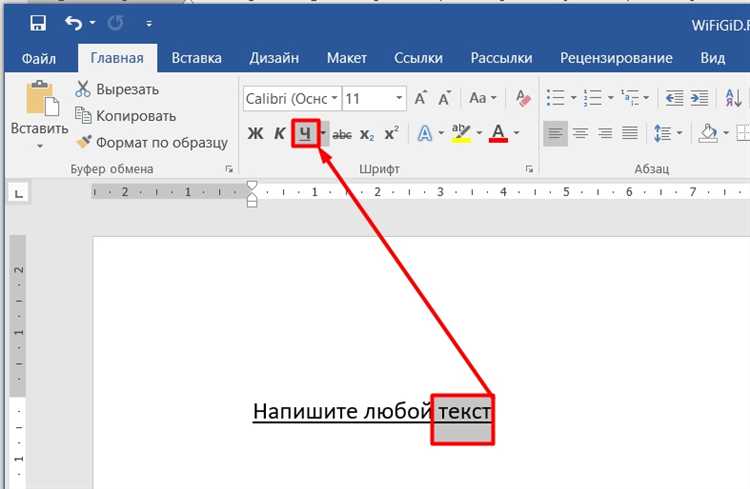Open underline style dropdown arrow
This screenshot has height=489, width=750.
click(x=324, y=133)
